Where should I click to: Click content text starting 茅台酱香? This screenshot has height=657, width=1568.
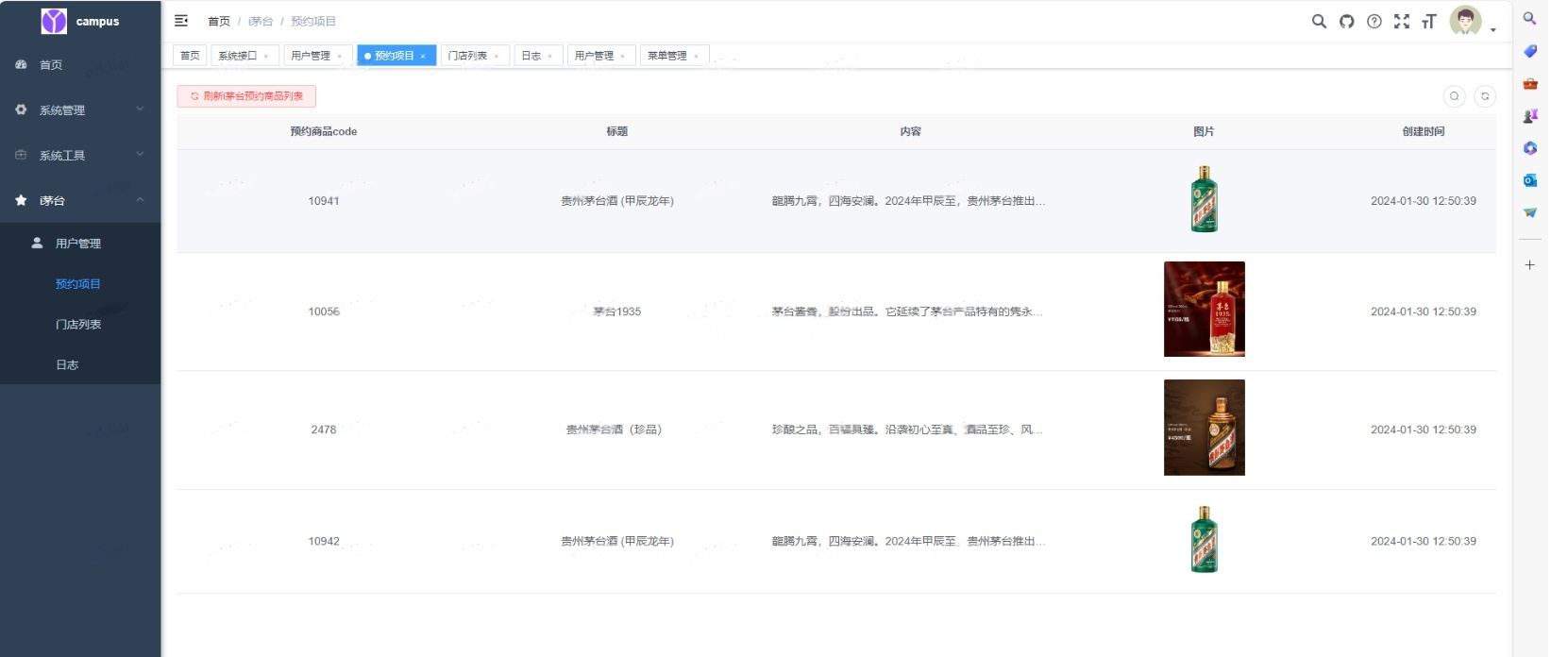click(x=907, y=312)
